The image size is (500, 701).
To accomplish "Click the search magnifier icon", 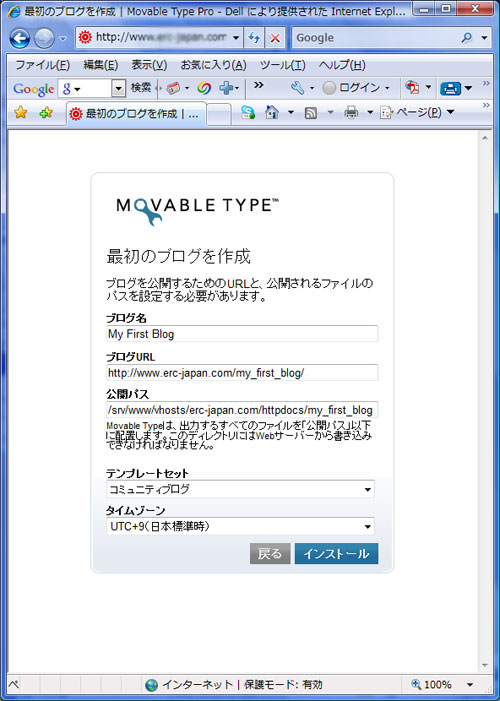I will coord(466,38).
